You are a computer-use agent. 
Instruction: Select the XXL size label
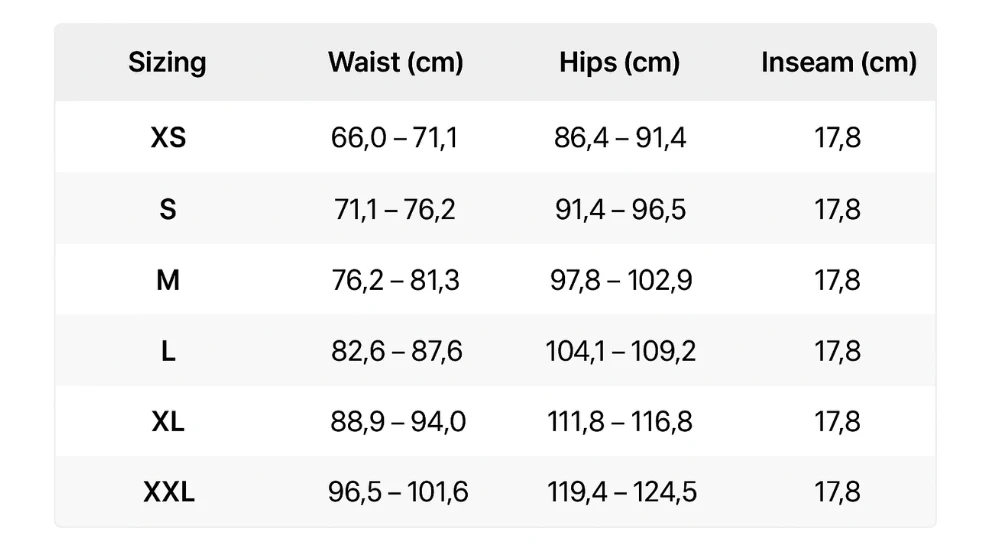pos(169,492)
